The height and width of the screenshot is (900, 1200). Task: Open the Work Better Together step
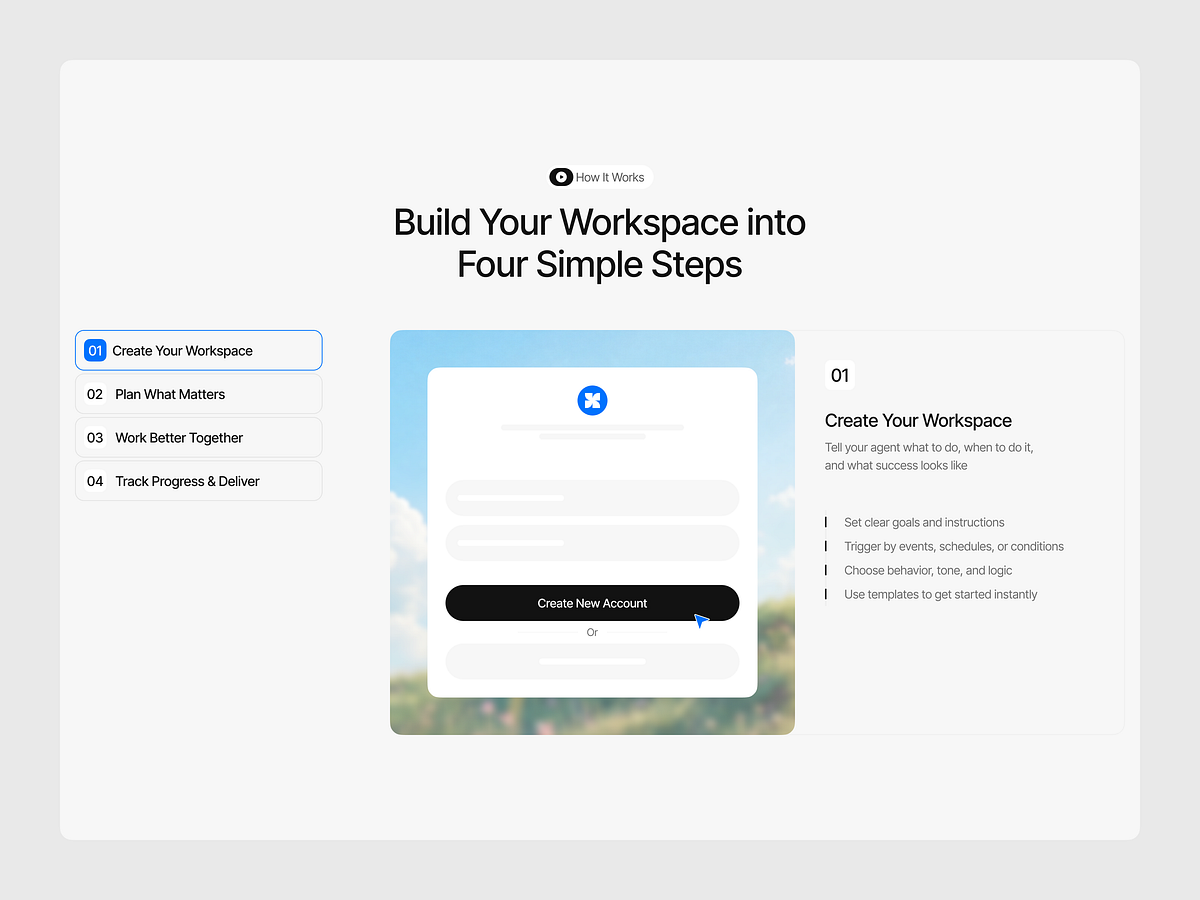(199, 437)
